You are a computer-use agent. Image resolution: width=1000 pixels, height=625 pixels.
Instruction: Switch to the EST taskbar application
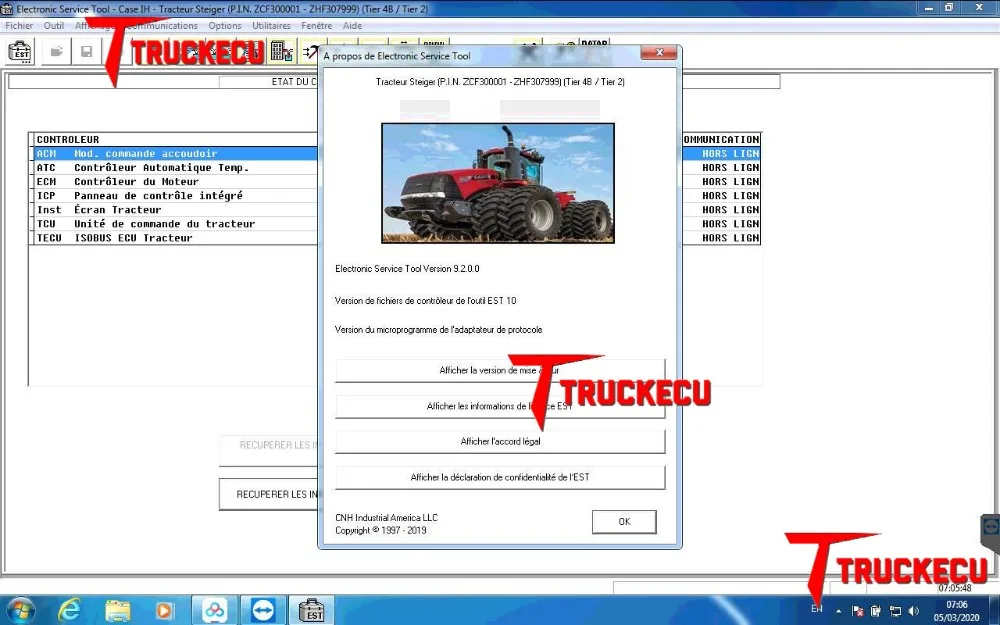[x=312, y=610]
